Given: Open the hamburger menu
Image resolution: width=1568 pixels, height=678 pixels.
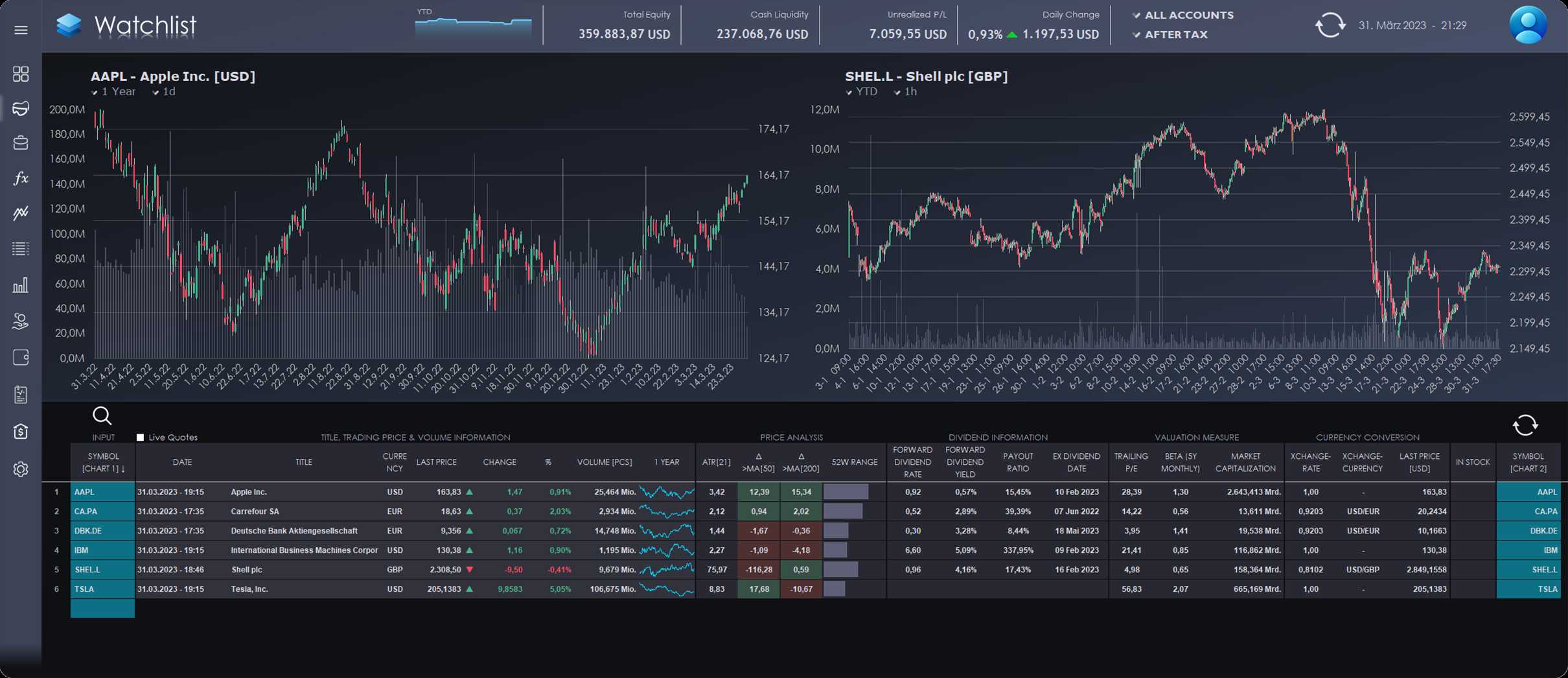Looking at the screenshot, I should (21, 30).
